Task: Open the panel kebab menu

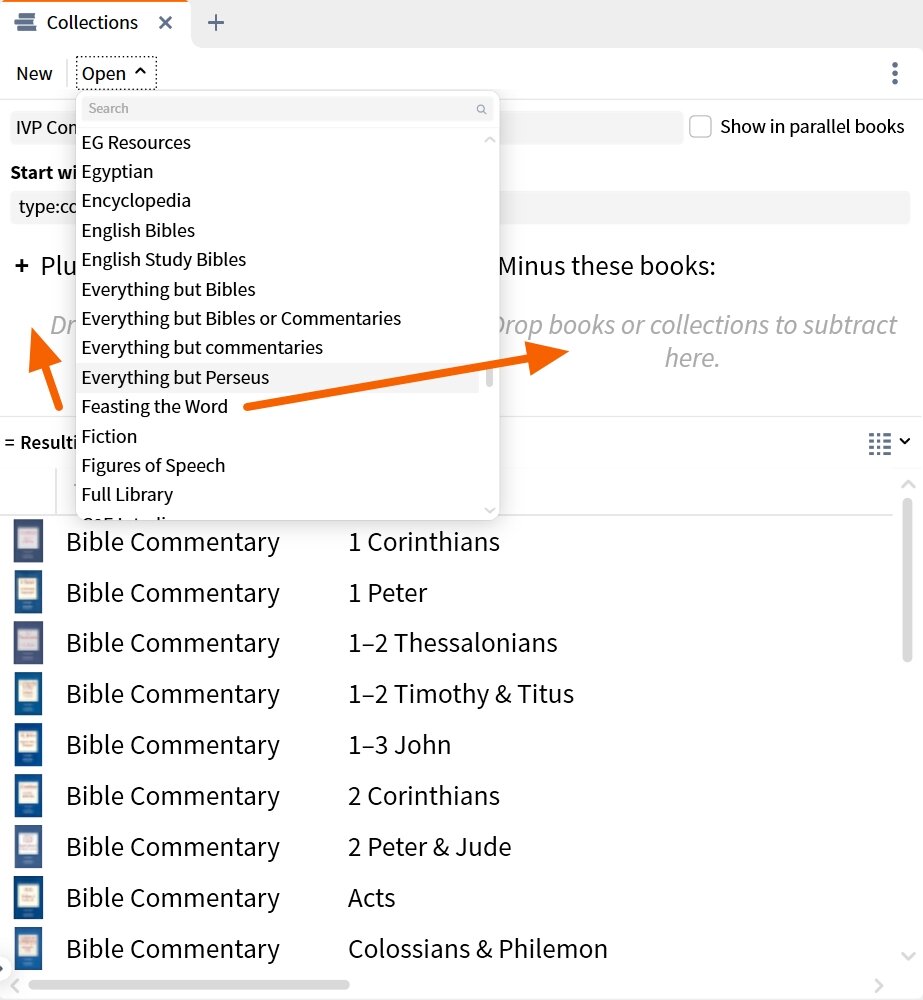Action: point(895,73)
